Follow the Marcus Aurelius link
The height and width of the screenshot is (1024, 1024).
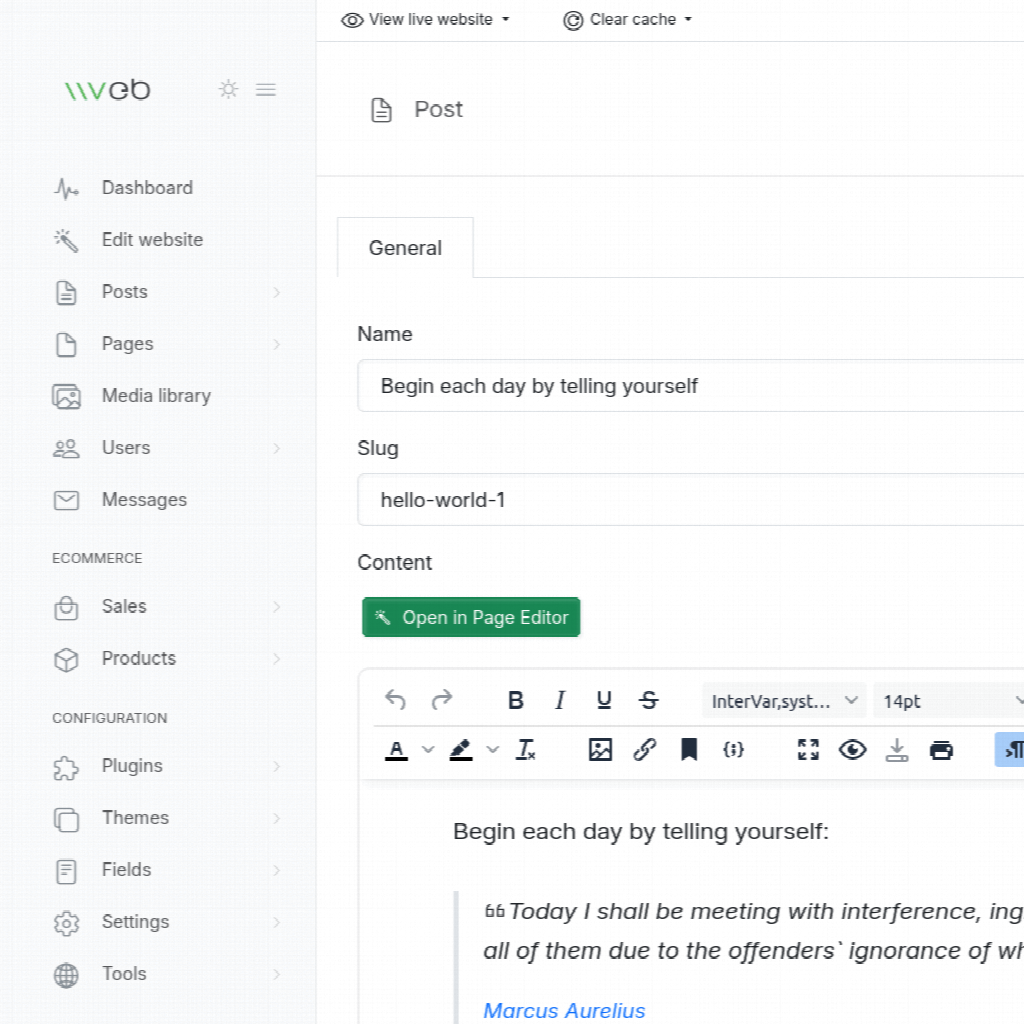click(x=564, y=1010)
